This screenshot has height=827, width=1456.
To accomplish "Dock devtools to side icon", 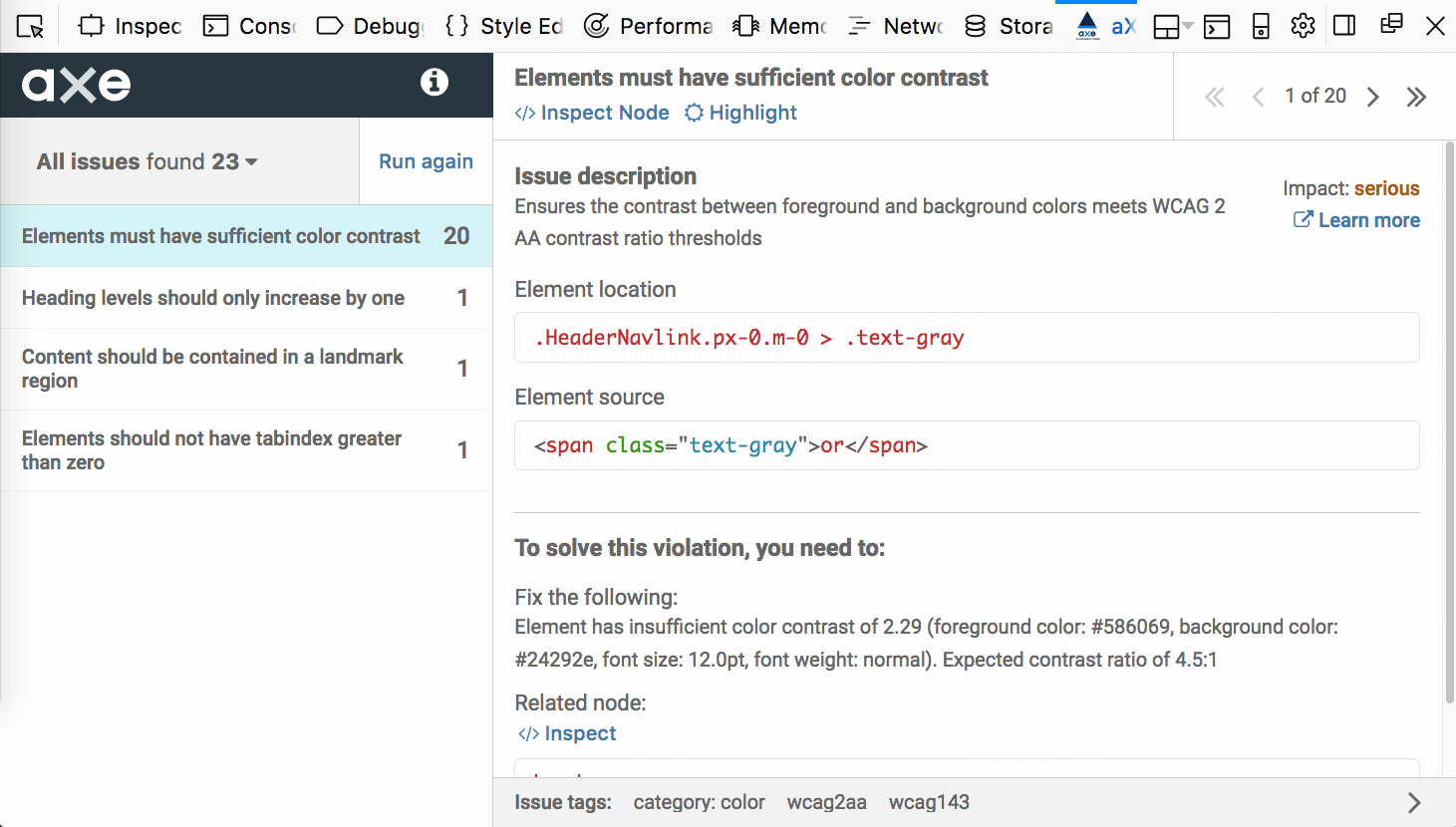I will (x=1344, y=26).
